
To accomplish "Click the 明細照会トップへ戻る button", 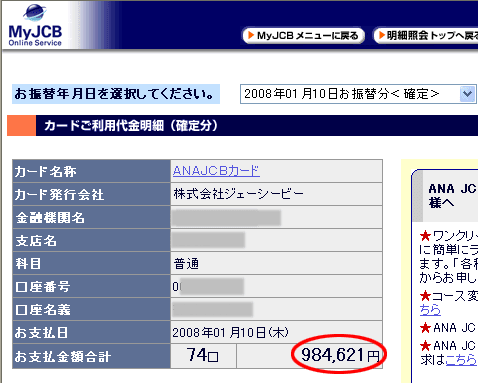I will [426, 35].
